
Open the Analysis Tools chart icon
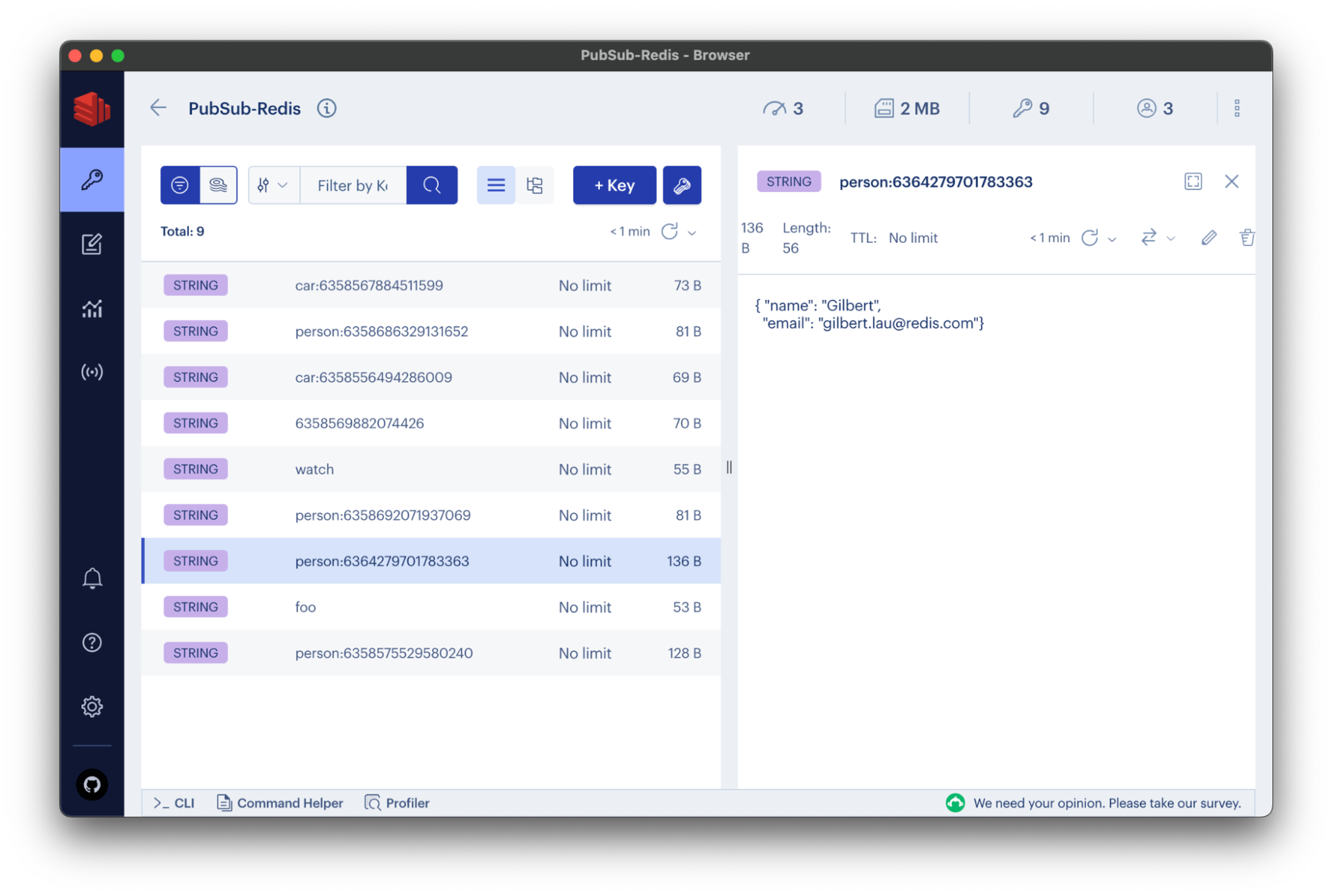click(x=92, y=309)
